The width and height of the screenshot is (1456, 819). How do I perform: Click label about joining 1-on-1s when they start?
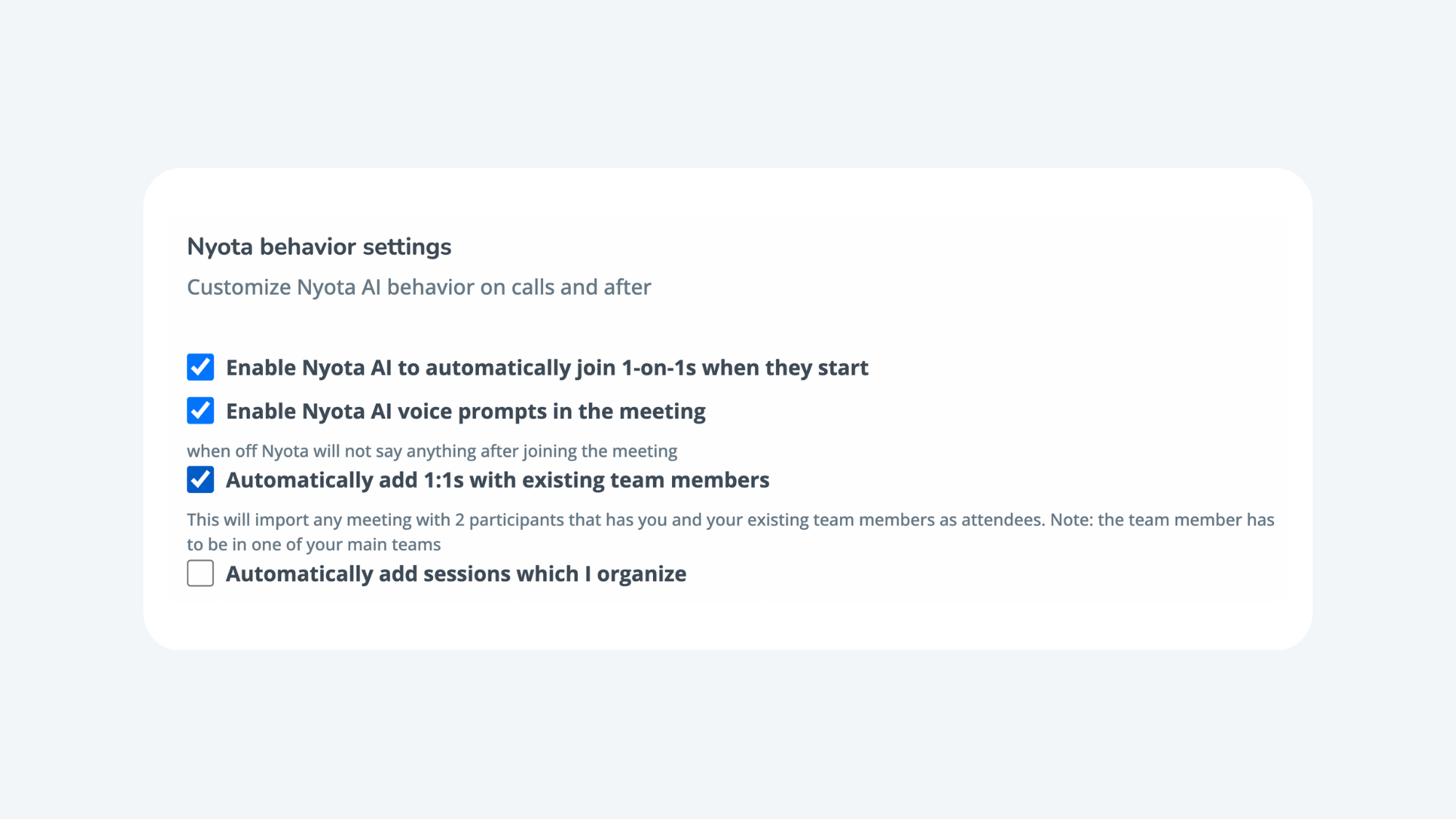547,367
